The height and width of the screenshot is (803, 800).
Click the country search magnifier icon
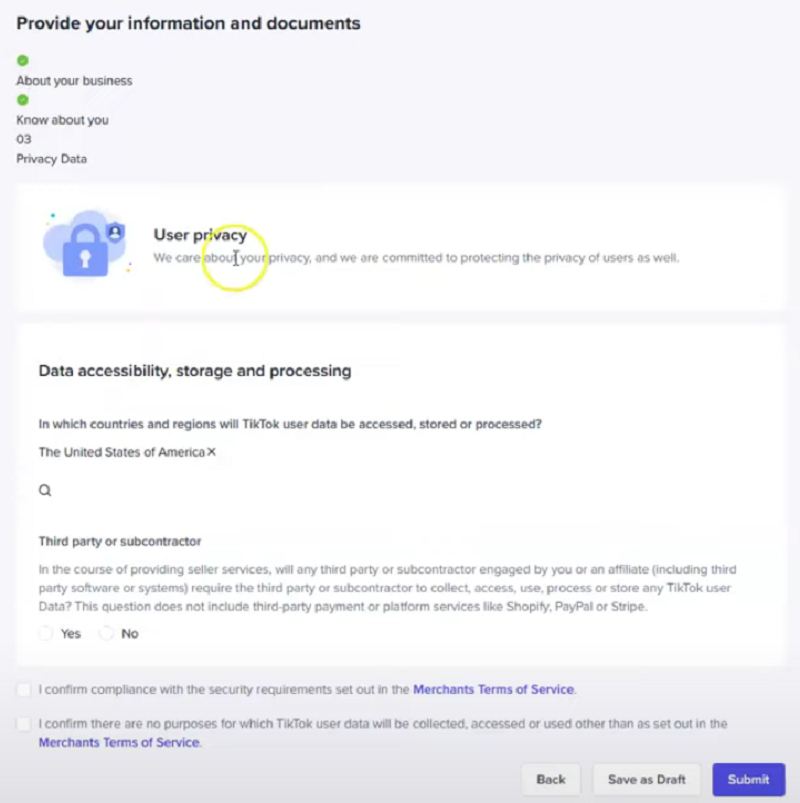click(x=45, y=490)
